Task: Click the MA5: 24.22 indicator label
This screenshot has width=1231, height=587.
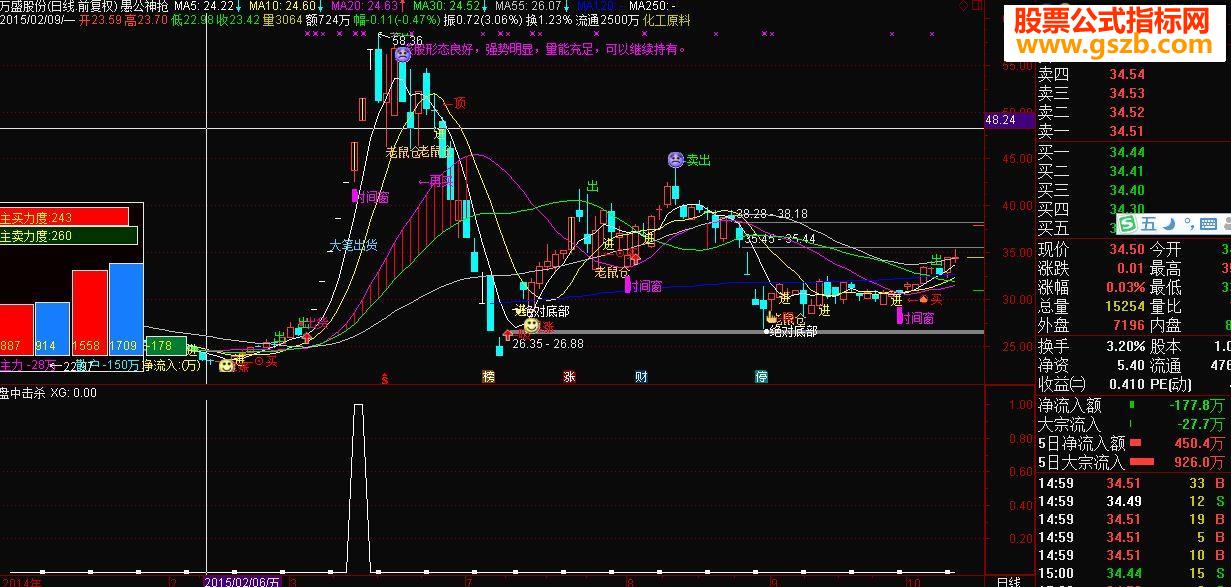Action: (x=209, y=7)
